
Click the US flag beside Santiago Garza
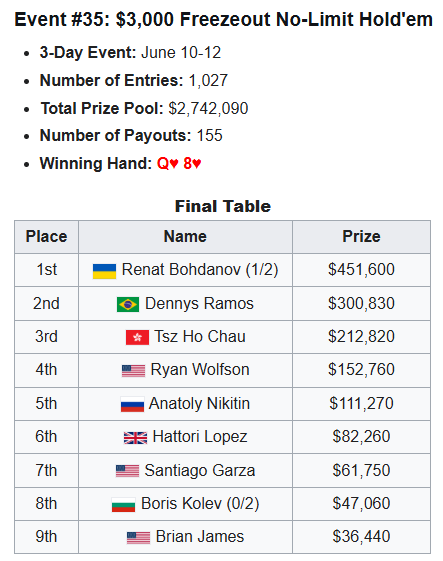point(127,471)
